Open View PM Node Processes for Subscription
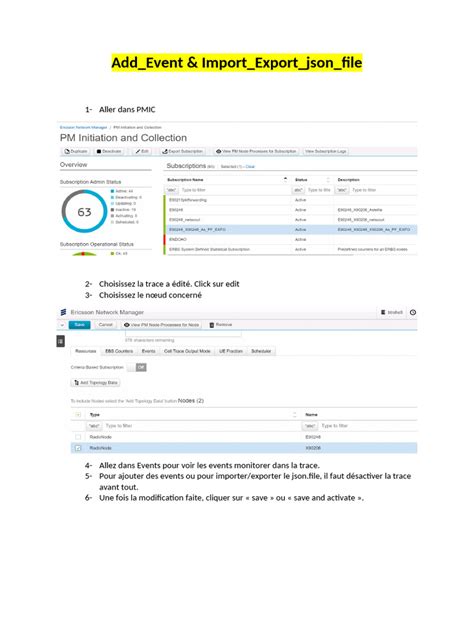This screenshot has width=474, height=632. 256,151
